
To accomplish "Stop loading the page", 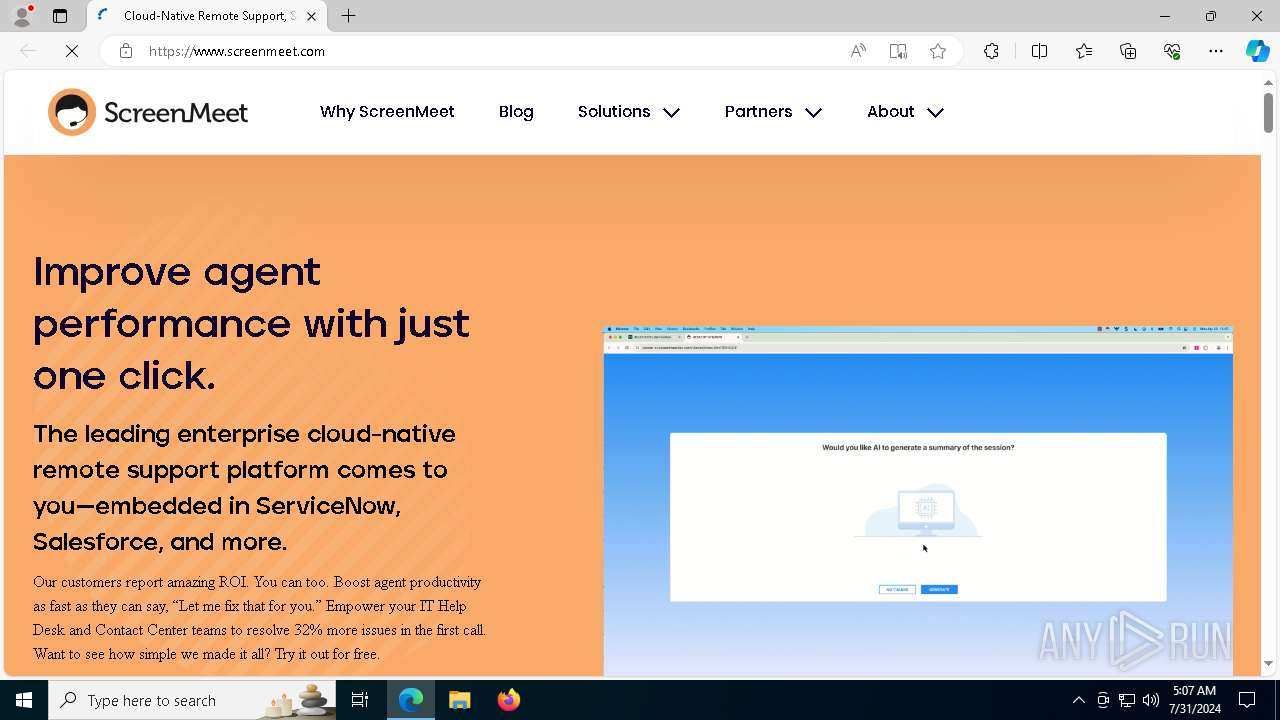I will (72, 51).
